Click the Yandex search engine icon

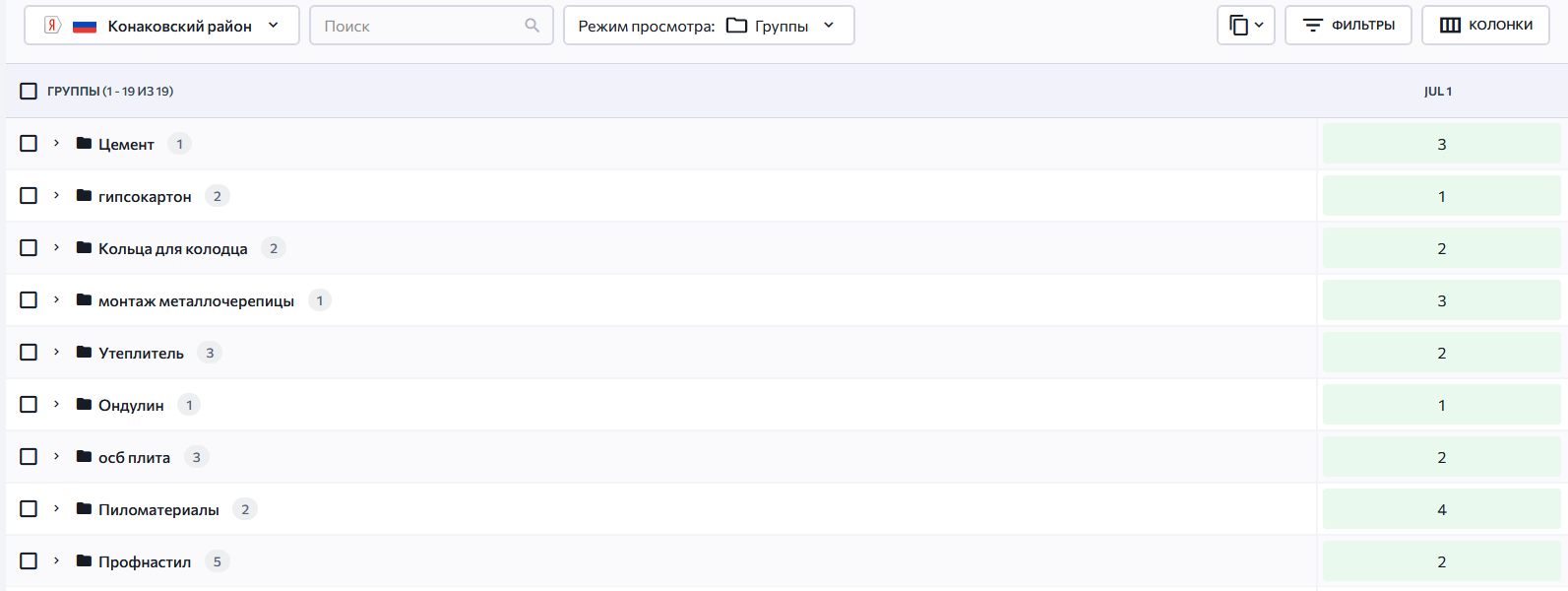52,26
